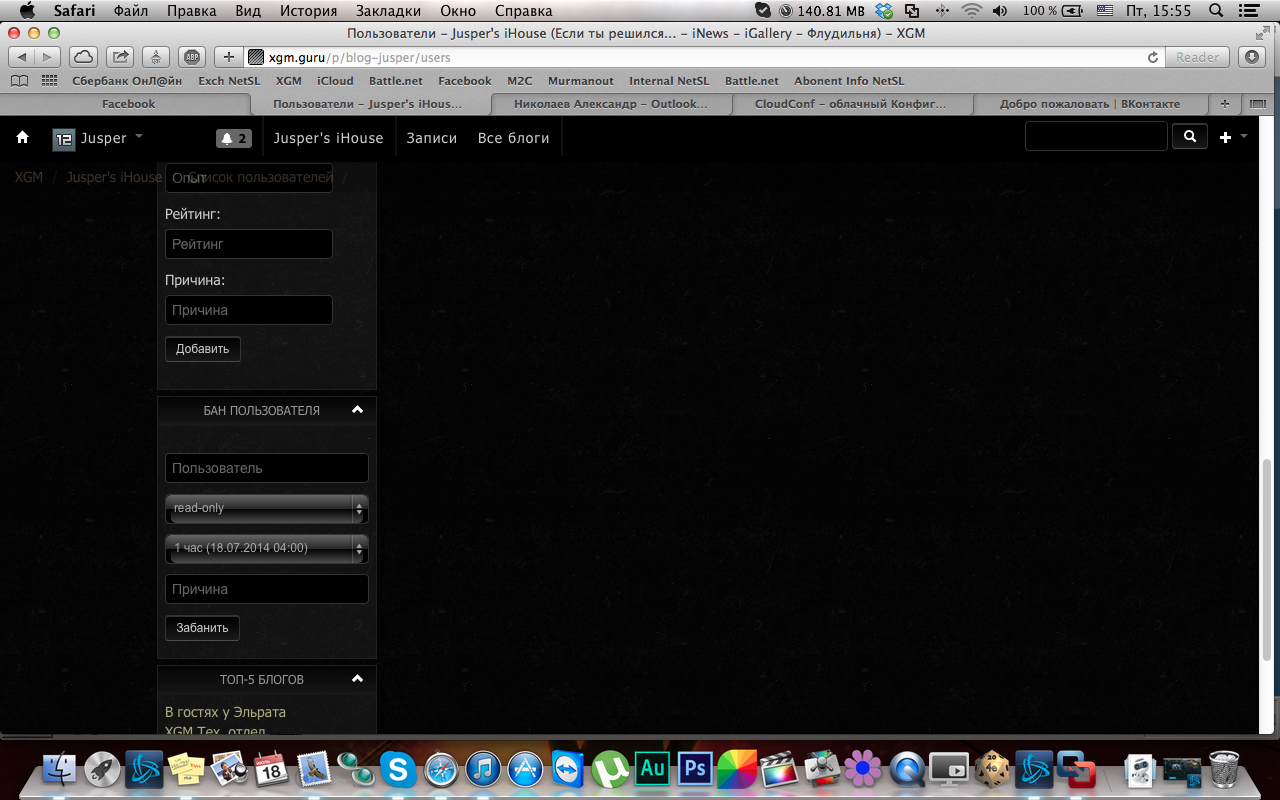
Task: Expand dropdown arrow beside plus icon
Action: pyautogui.click(x=1244, y=136)
